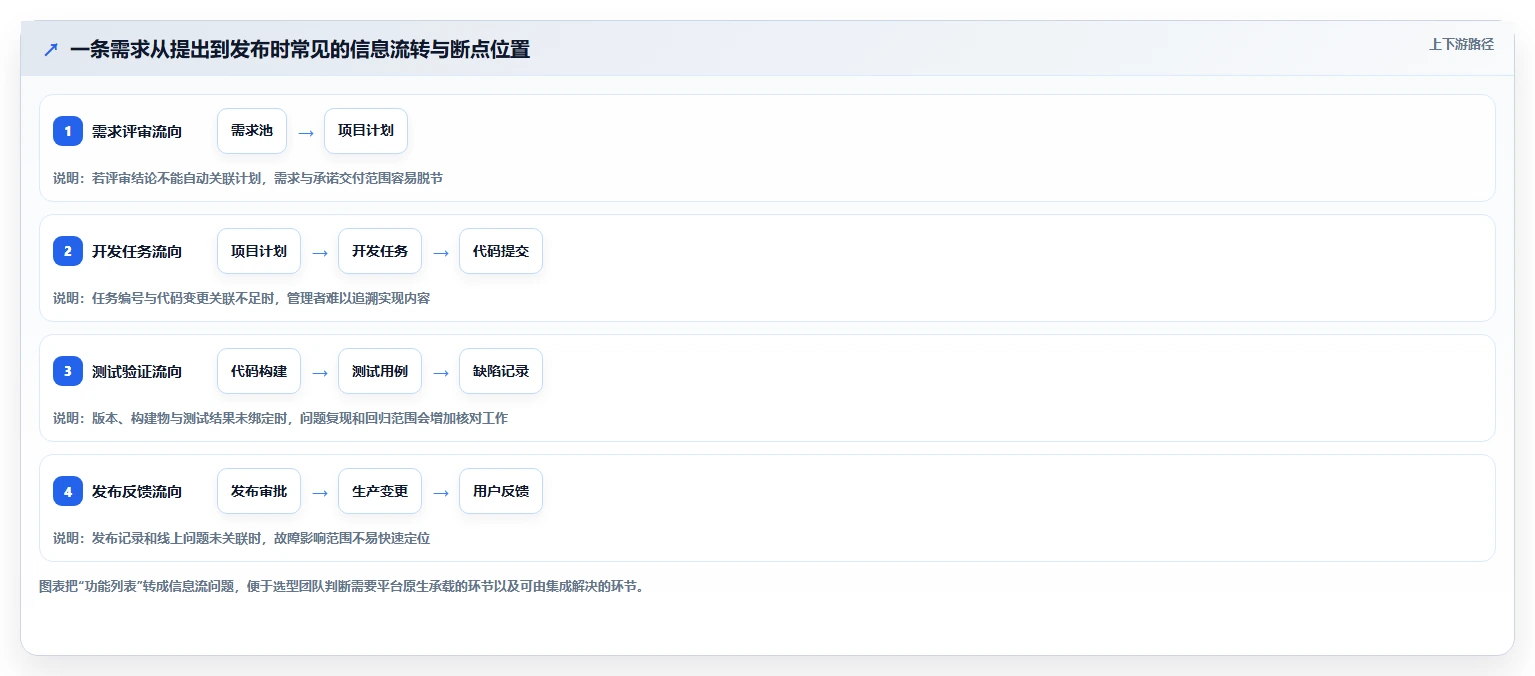The height and width of the screenshot is (676, 1535).
Task: Click the 代码提交 node
Action: tap(501, 251)
